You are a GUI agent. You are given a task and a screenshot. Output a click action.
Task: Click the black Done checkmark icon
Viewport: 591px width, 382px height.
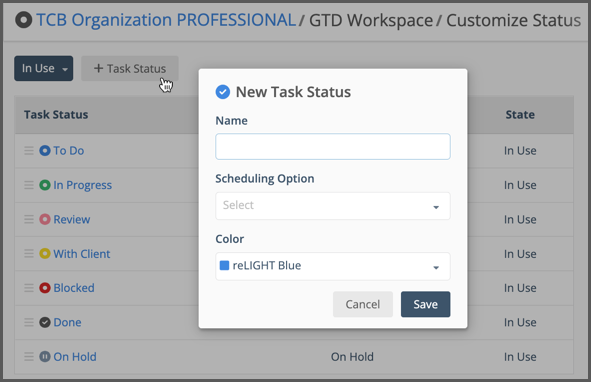[45, 322]
